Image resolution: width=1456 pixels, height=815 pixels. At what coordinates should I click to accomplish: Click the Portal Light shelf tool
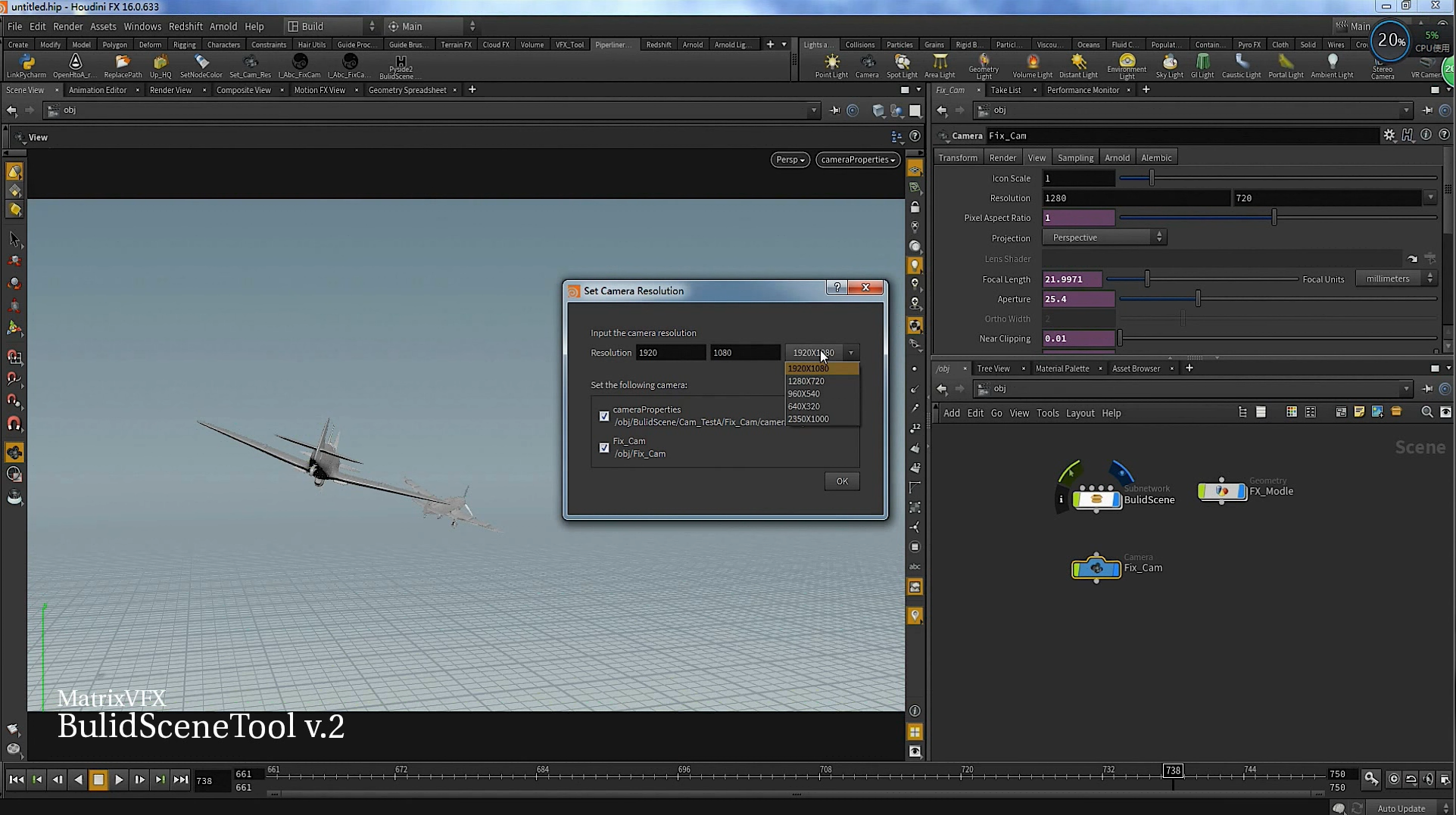[1286, 66]
